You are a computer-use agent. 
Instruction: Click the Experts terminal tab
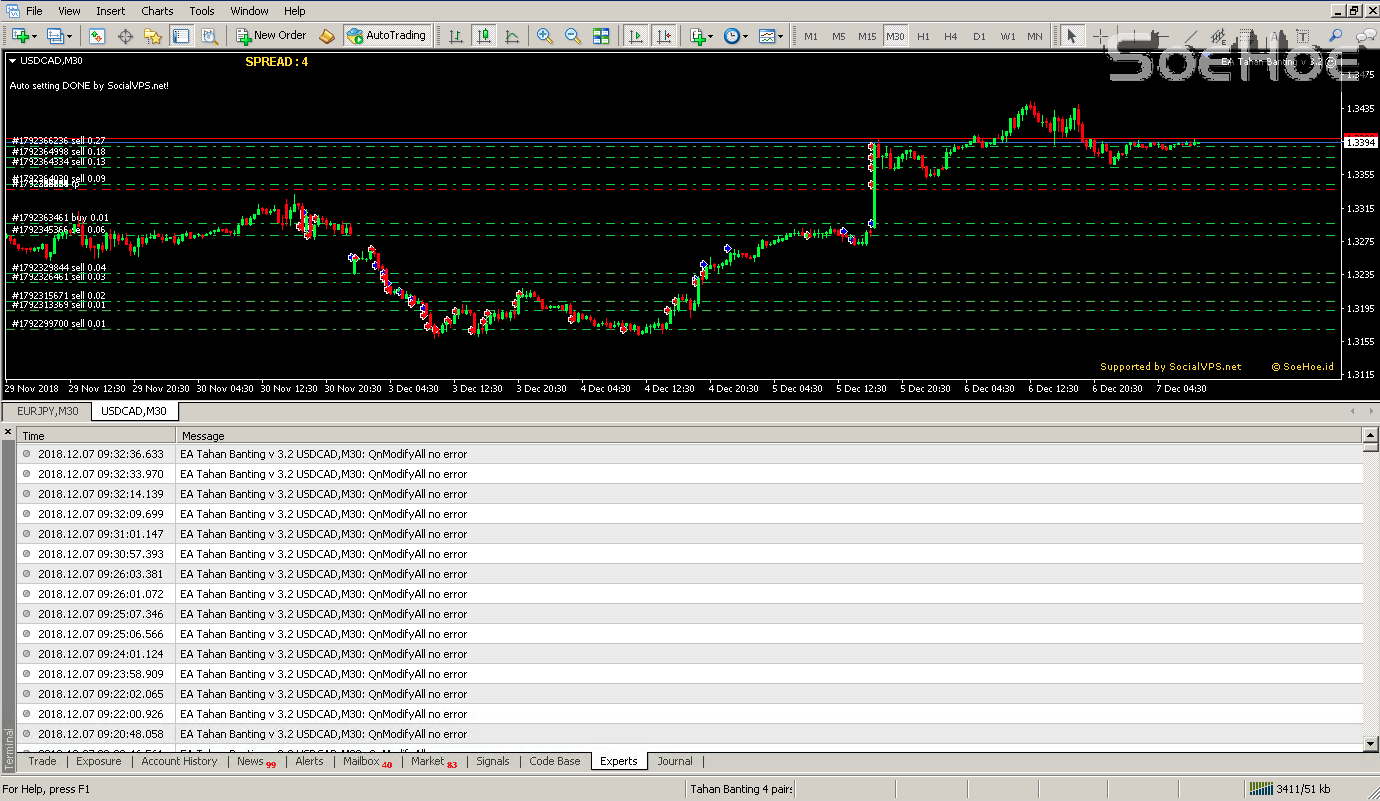pyautogui.click(x=618, y=761)
